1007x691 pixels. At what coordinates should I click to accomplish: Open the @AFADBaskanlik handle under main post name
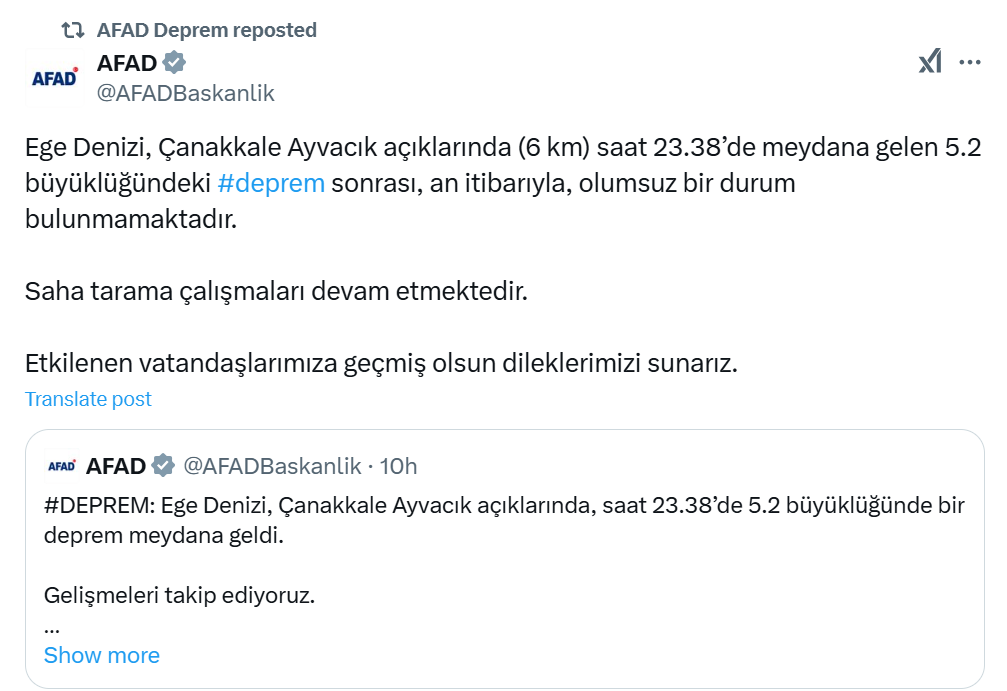(x=185, y=94)
